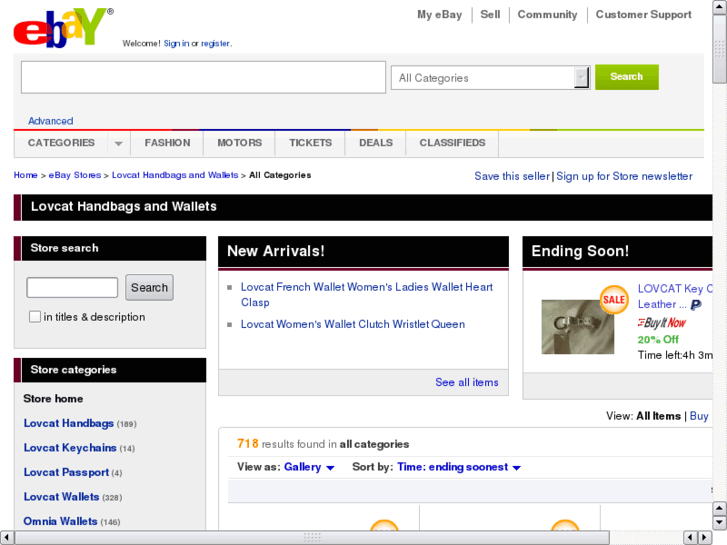
Task: Click 'All Items' view text
Action: (x=658, y=416)
